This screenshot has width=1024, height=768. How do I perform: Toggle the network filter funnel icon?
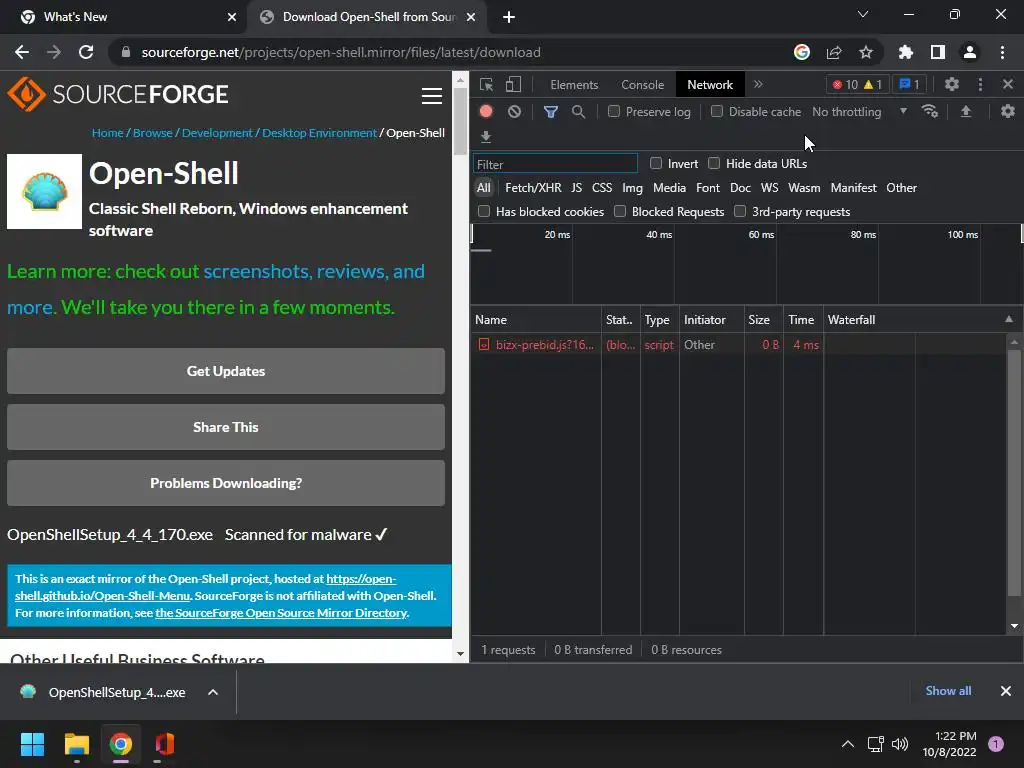(551, 112)
